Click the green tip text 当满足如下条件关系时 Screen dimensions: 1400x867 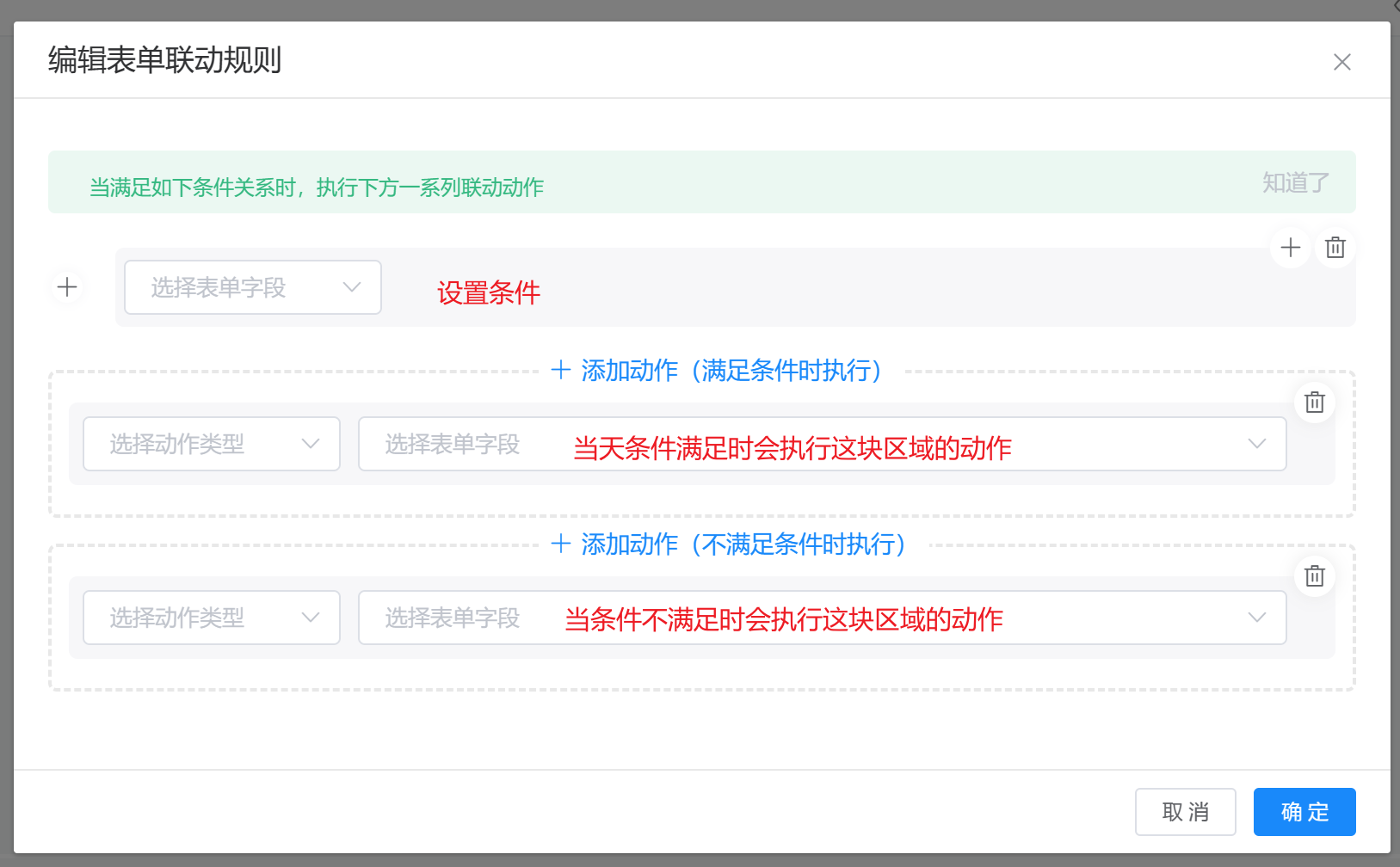point(193,188)
